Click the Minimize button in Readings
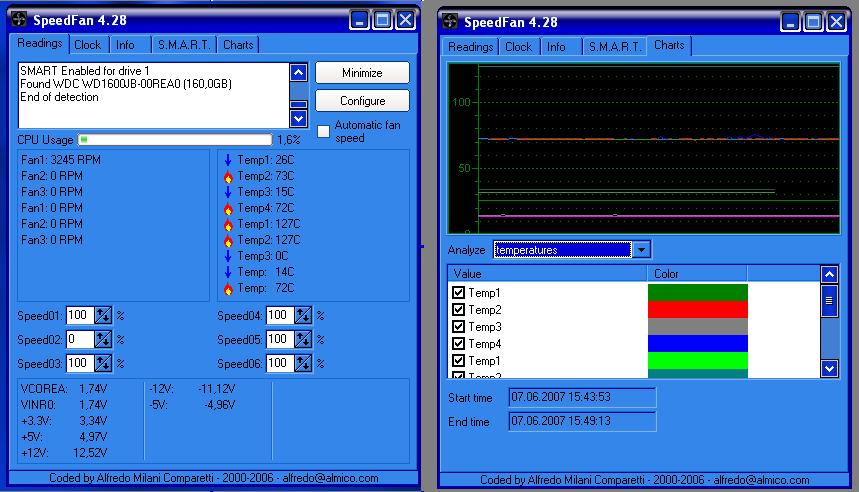859x492 pixels. (362, 73)
